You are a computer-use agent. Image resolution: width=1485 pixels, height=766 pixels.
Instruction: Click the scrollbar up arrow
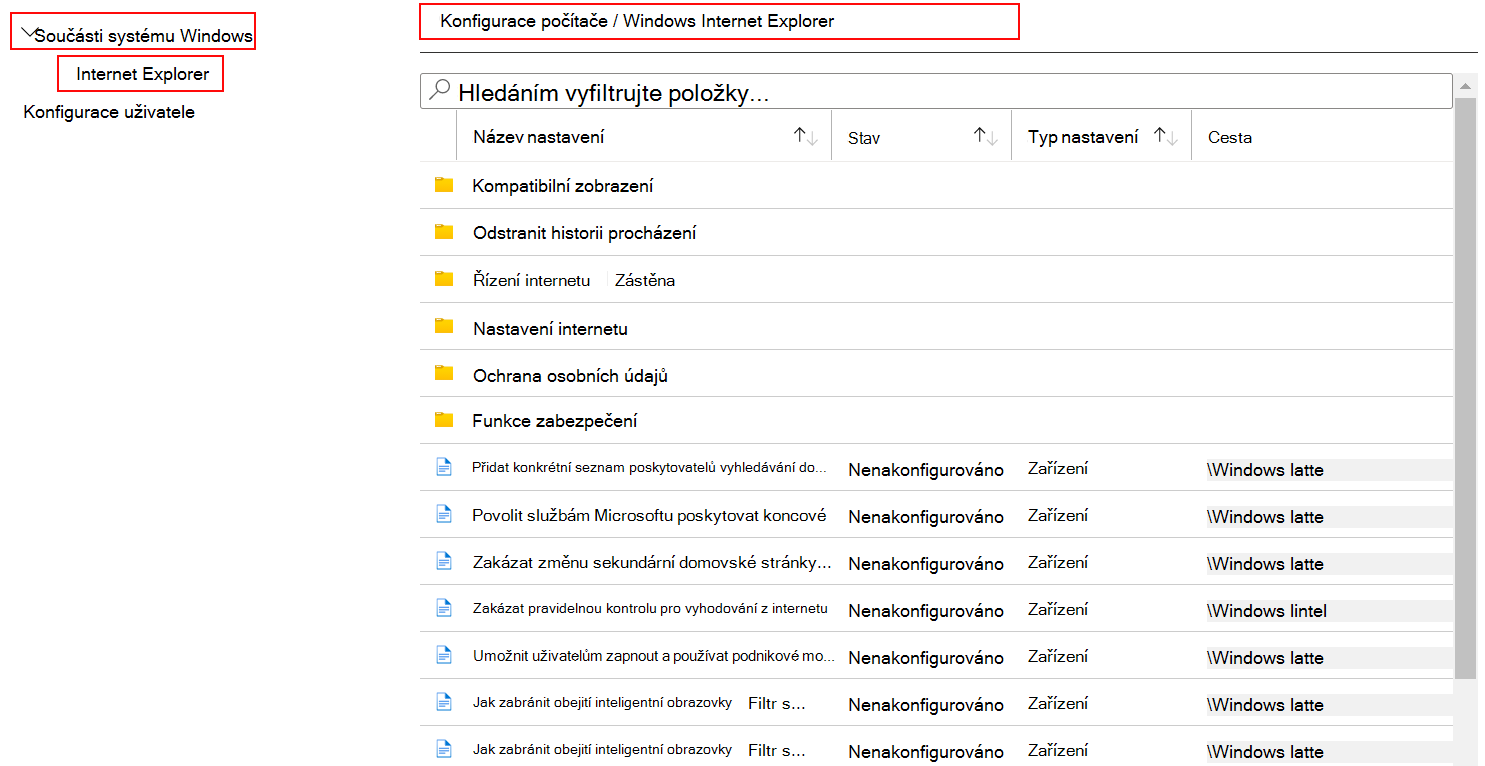point(1466,86)
